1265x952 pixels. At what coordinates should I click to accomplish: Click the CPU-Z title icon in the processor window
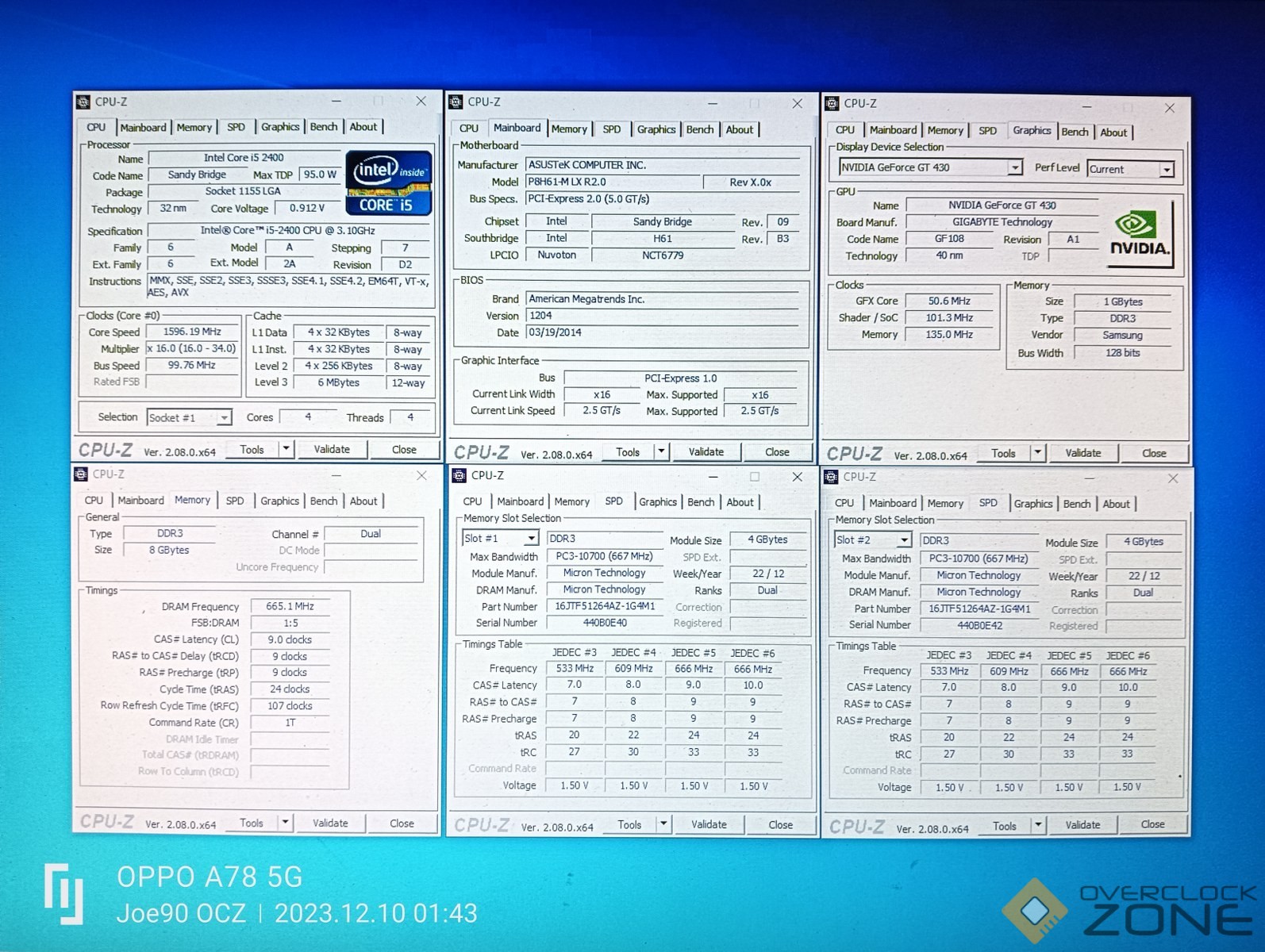[83, 102]
